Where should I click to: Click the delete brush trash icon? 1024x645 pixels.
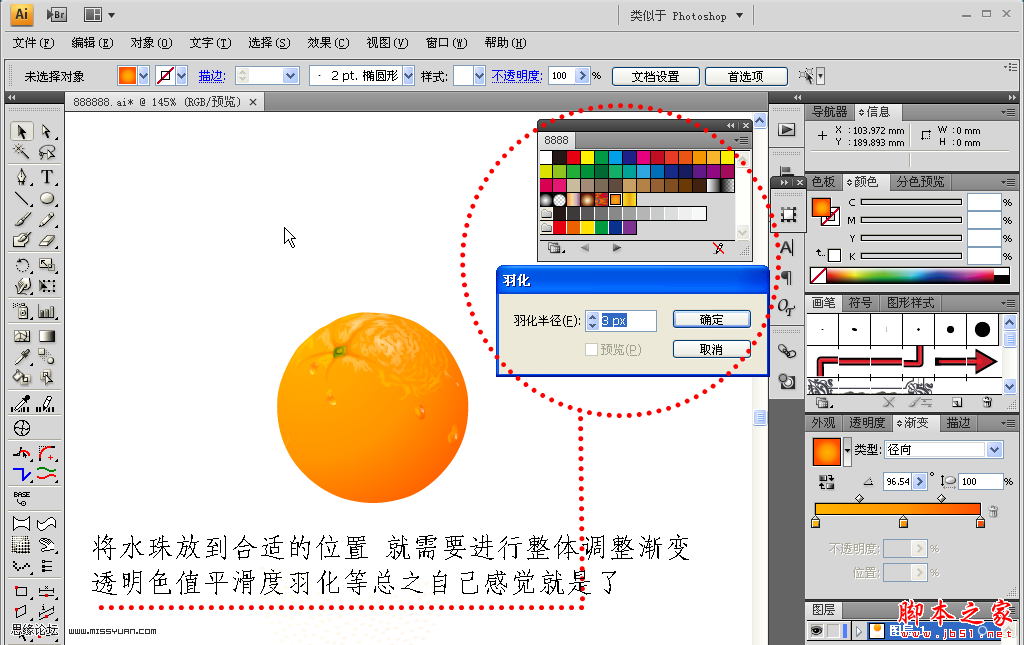pyautogui.click(x=987, y=402)
